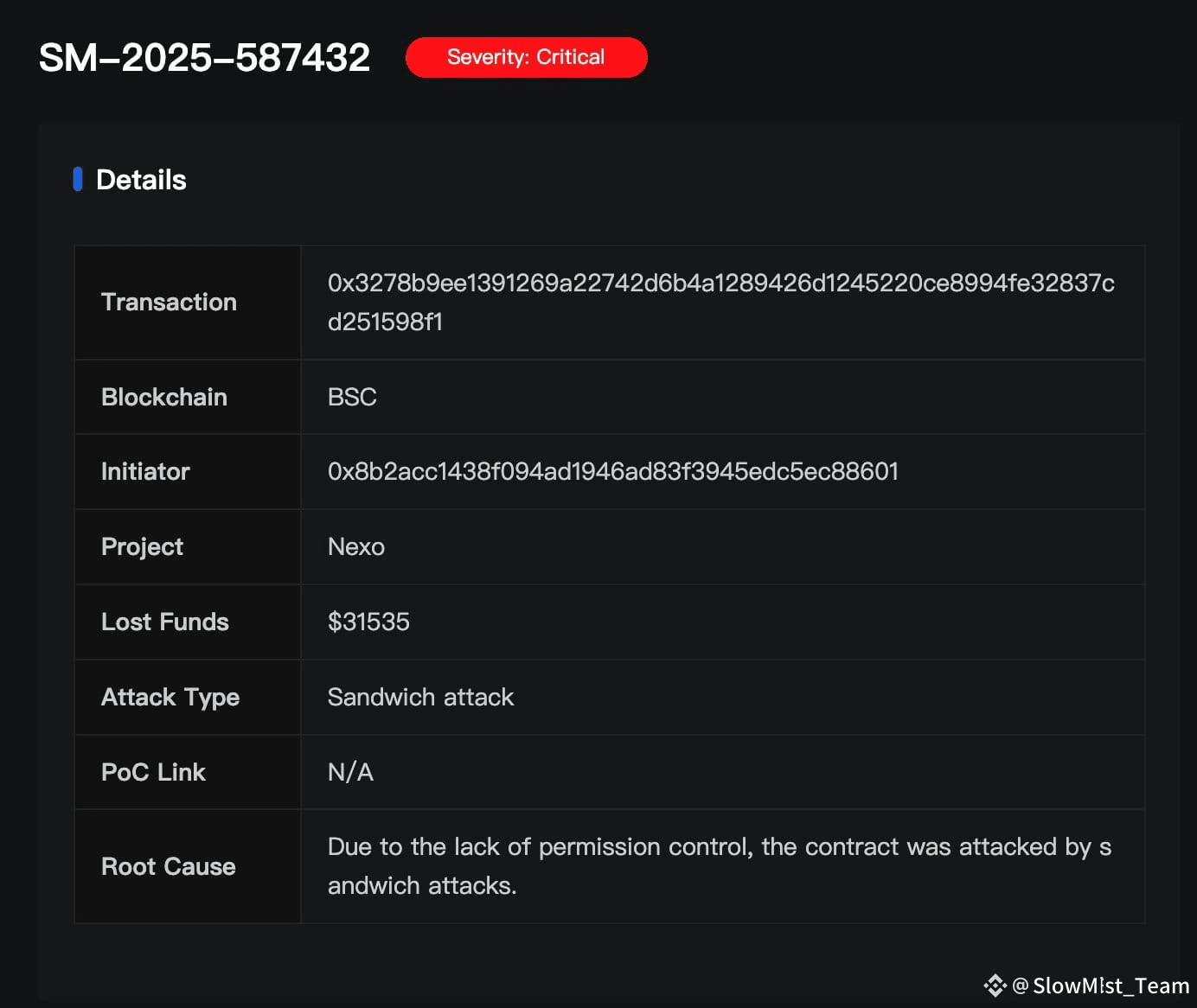This screenshot has height=1008, width=1197.
Task: Click the Binance logo icon in watermark
Action: 995,986
